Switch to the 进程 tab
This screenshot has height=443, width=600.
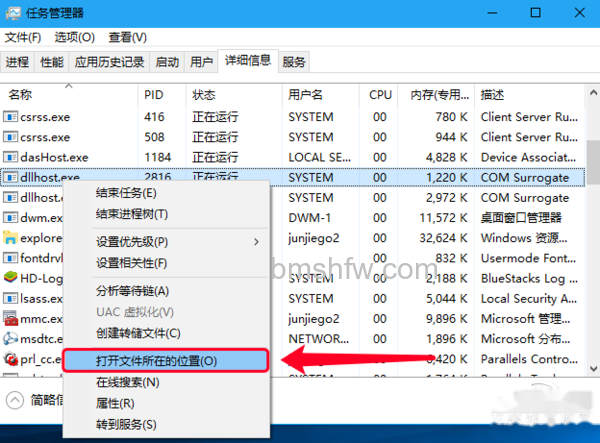point(18,62)
